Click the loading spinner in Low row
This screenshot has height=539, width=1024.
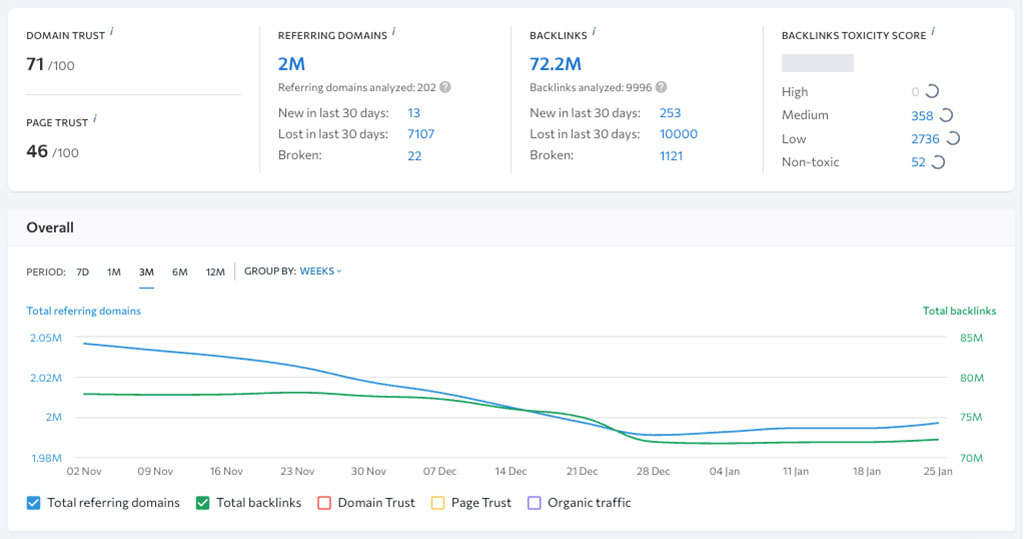pos(953,139)
